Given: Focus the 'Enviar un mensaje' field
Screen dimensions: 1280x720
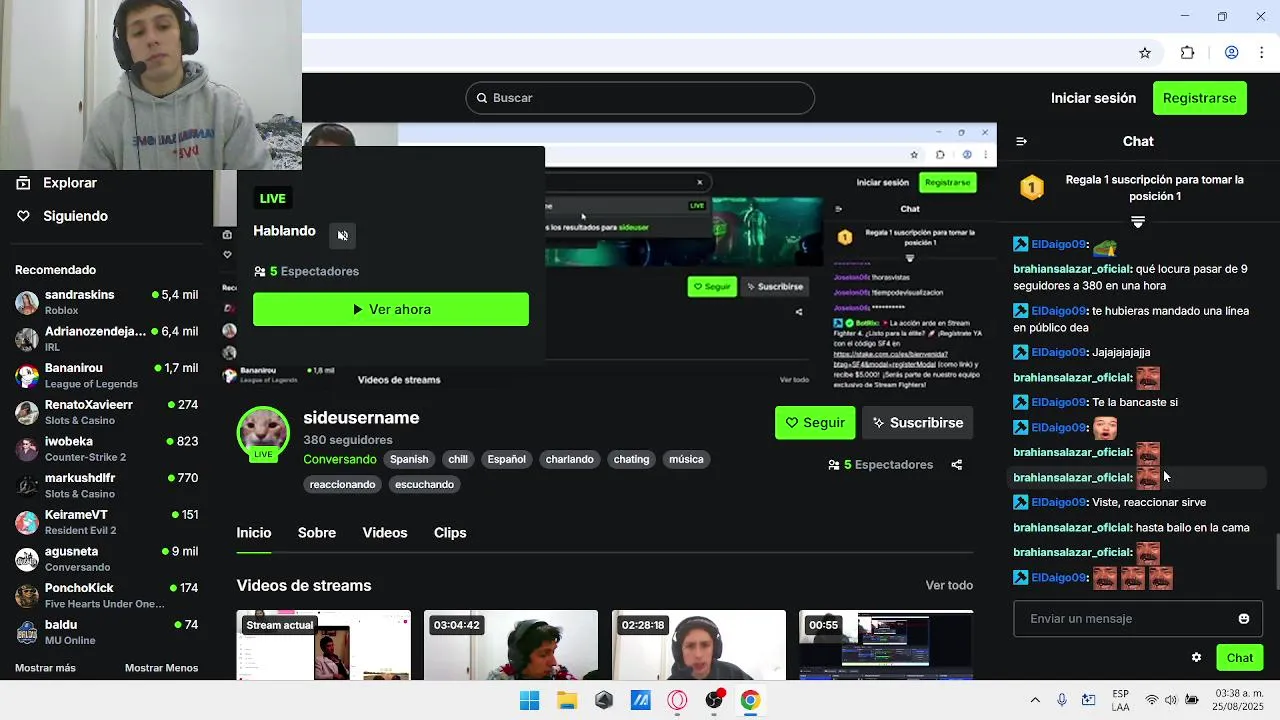Looking at the screenshot, I should (x=1138, y=619).
